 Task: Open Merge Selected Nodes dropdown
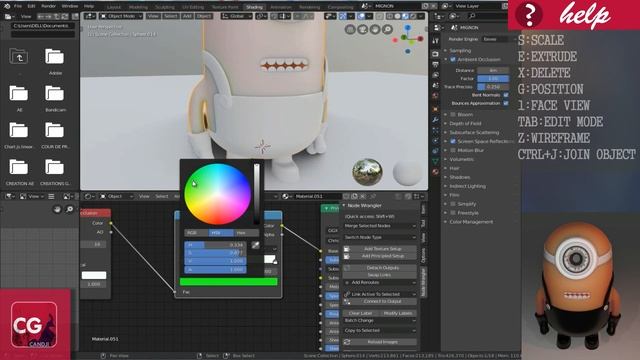click(380, 226)
